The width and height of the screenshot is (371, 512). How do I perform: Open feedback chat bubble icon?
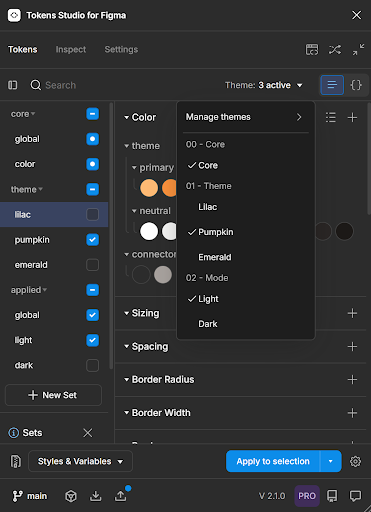pos(355,496)
